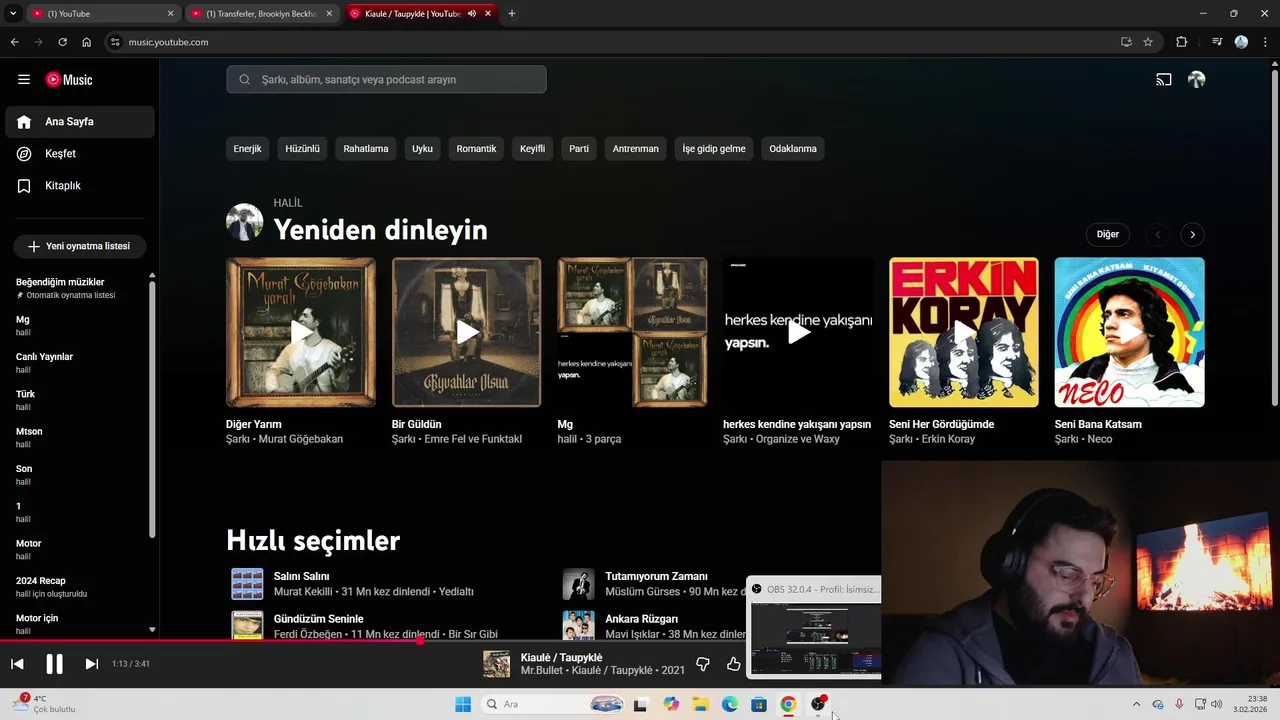The image size is (1280, 720).
Task: Open Kitaplık in sidebar
Action: (80, 186)
